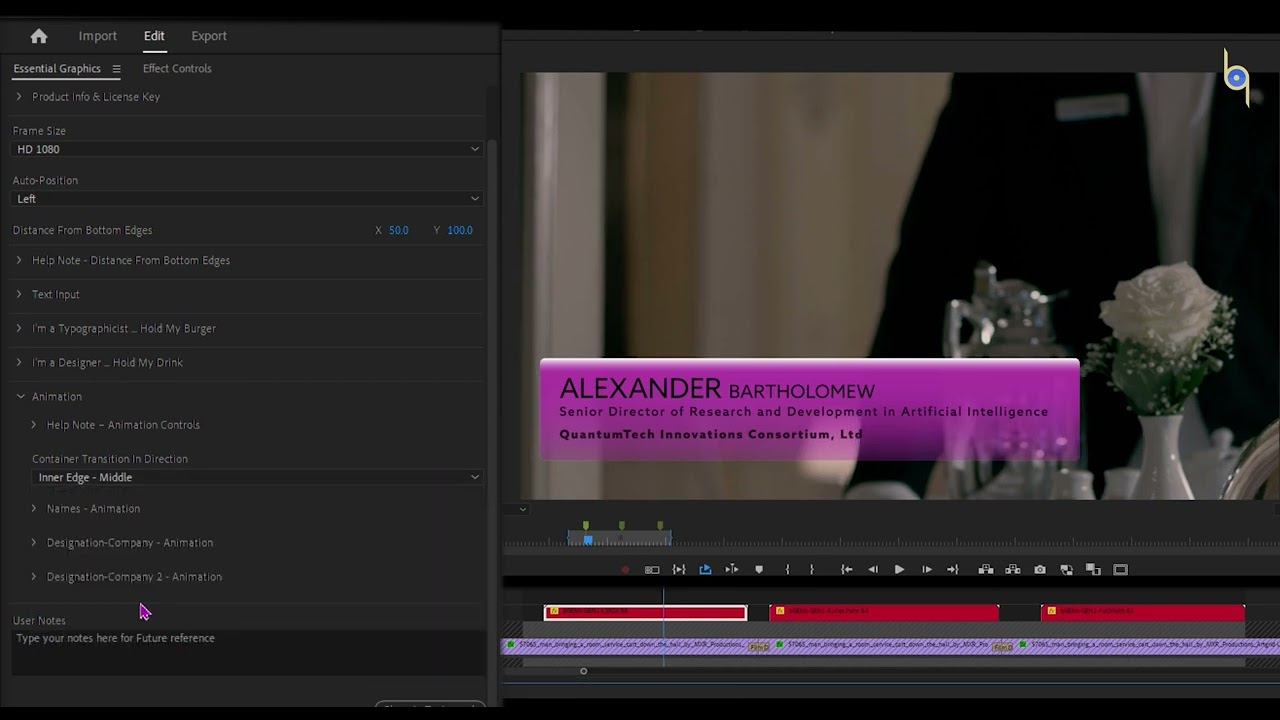
Task: Add a marker in the program monitor
Action: coord(759,570)
